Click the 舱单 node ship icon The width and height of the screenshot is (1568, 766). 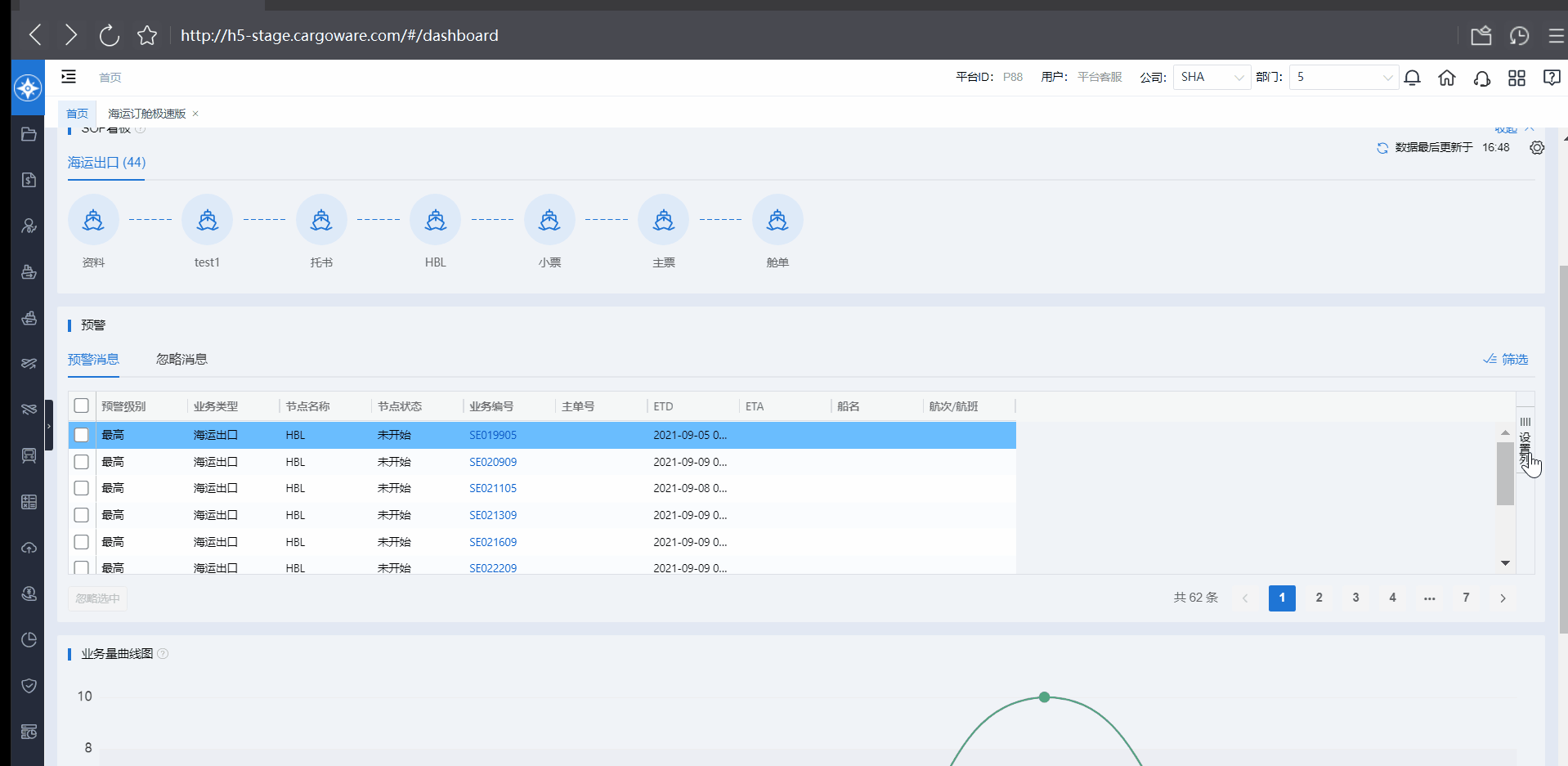coord(777,220)
